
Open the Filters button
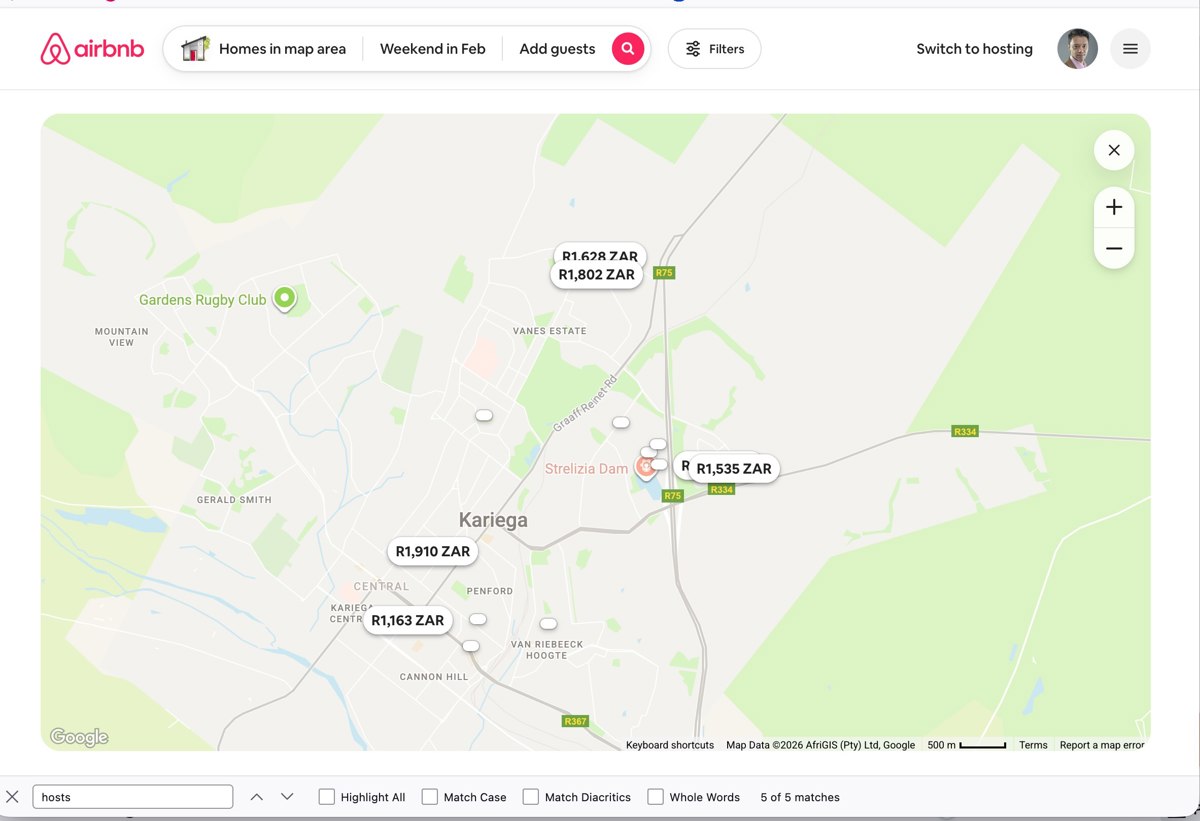pyautogui.click(x=714, y=49)
